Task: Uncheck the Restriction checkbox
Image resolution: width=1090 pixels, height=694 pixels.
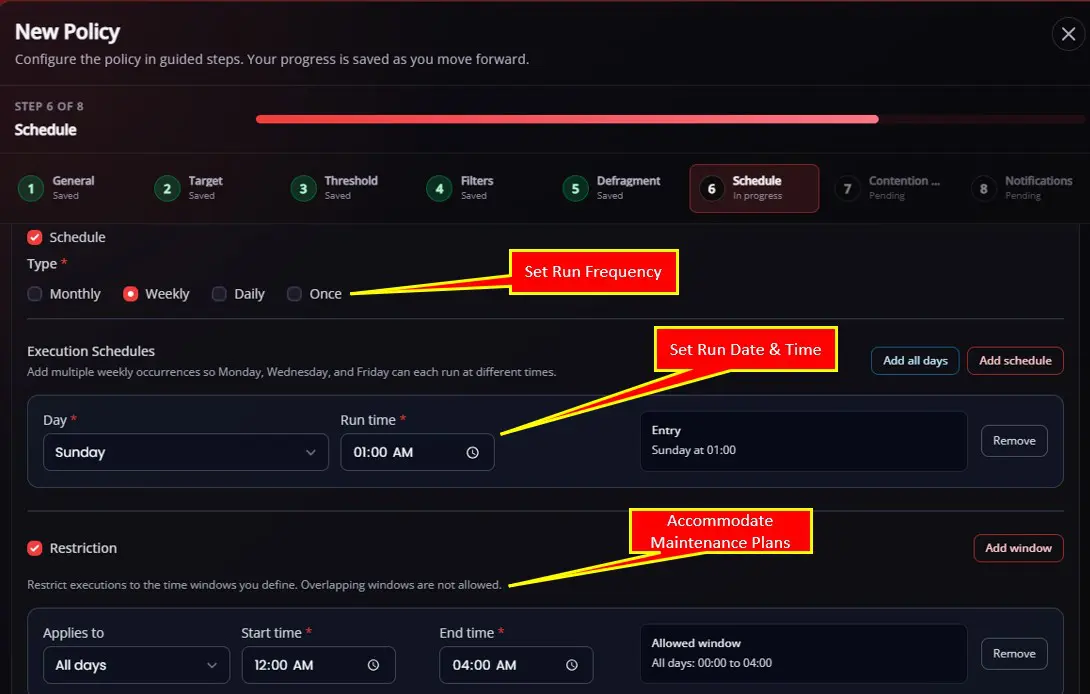Action: pos(35,548)
